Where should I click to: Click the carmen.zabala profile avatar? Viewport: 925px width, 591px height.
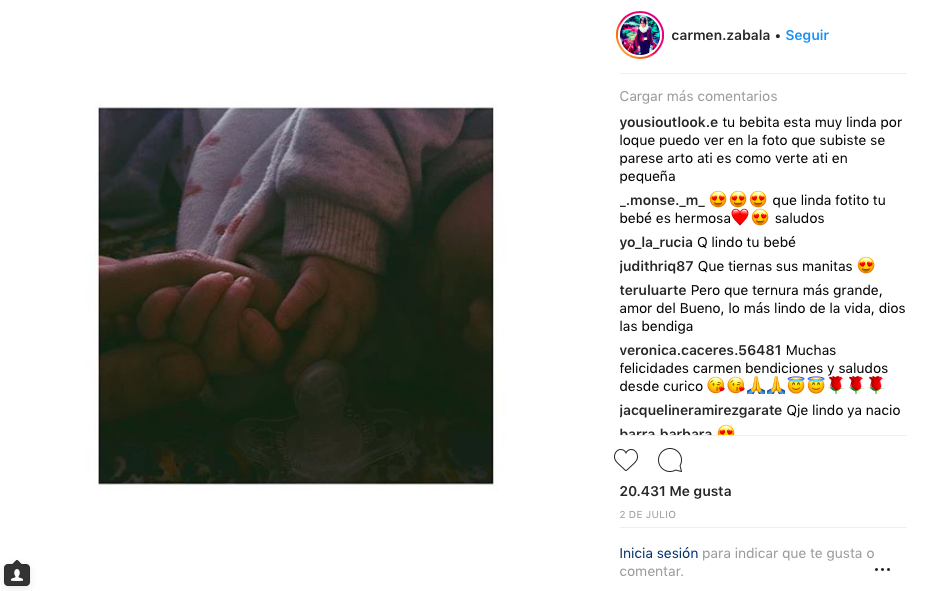point(640,35)
